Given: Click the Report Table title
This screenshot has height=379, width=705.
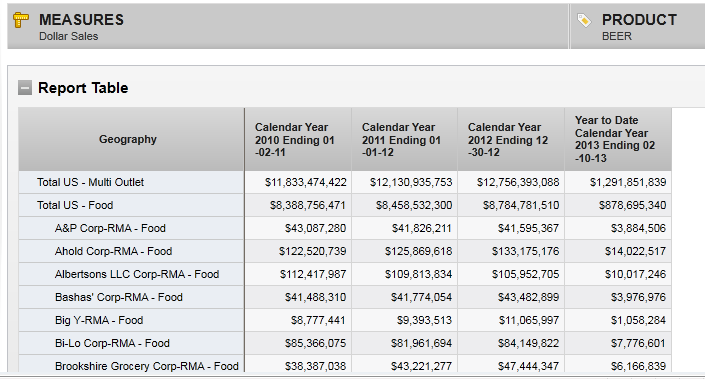Looking at the screenshot, I should 83,88.
